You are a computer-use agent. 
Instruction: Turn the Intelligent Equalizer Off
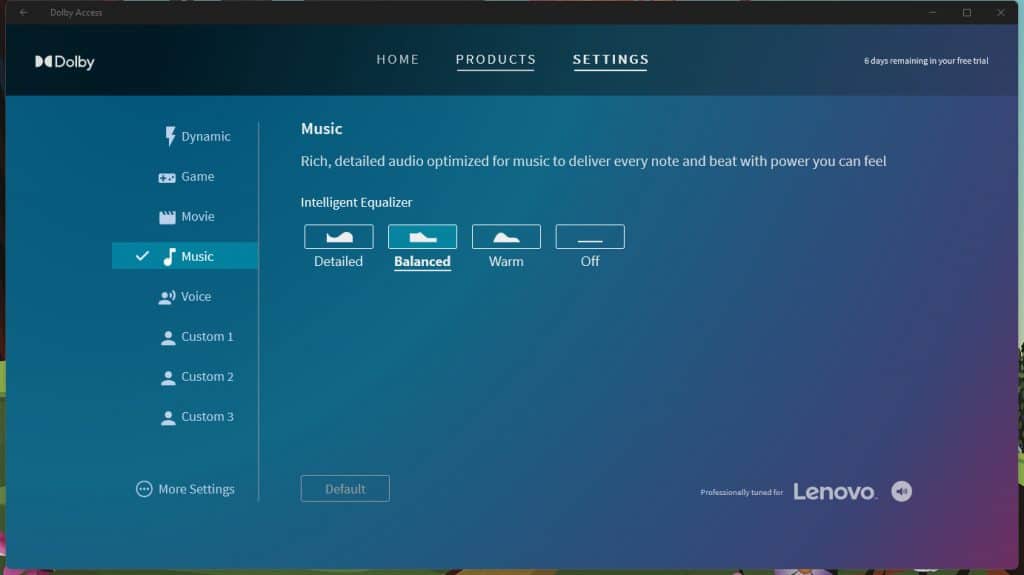(x=590, y=237)
